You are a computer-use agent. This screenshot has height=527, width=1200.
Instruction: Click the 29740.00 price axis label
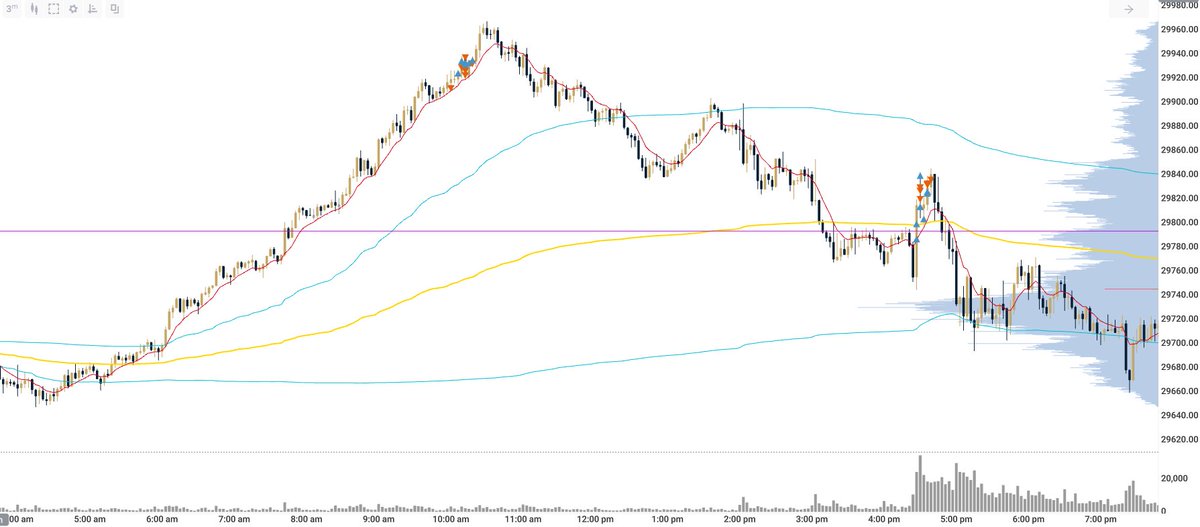[1178, 295]
